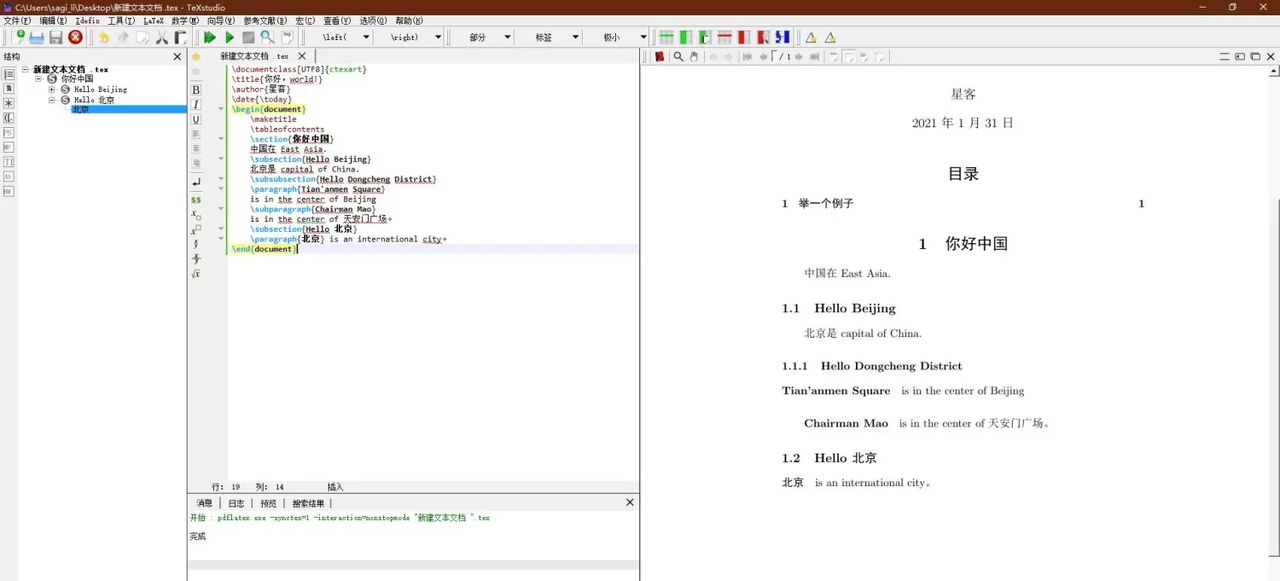The height and width of the screenshot is (581, 1280).
Task: Click the Italic formatting button
Action: [x=196, y=105]
